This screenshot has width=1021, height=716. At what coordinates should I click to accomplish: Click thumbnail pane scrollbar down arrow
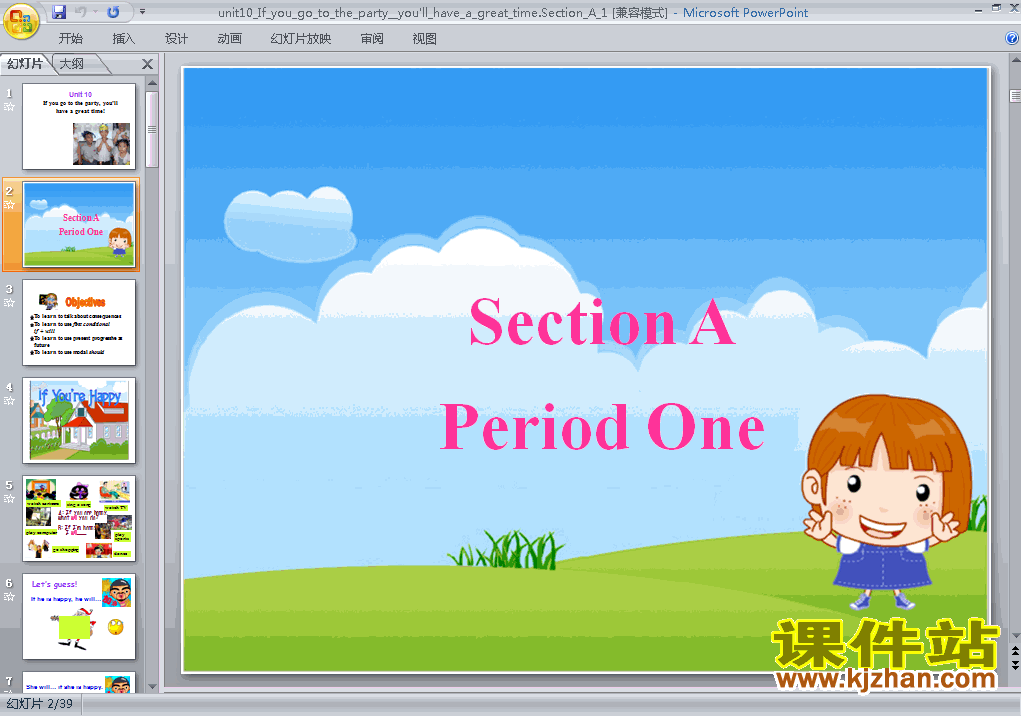pos(152,686)
